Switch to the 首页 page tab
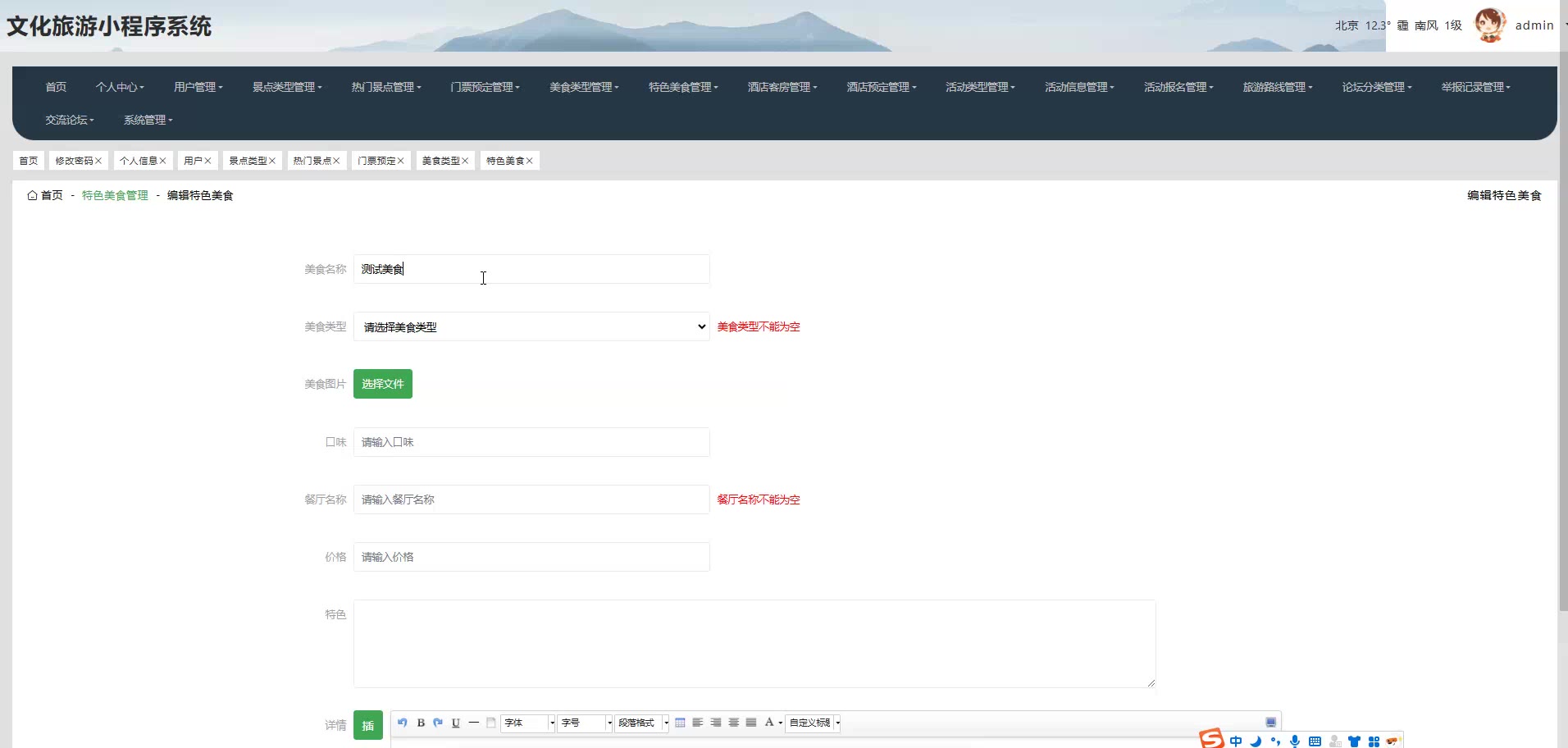 coord(29,161)
